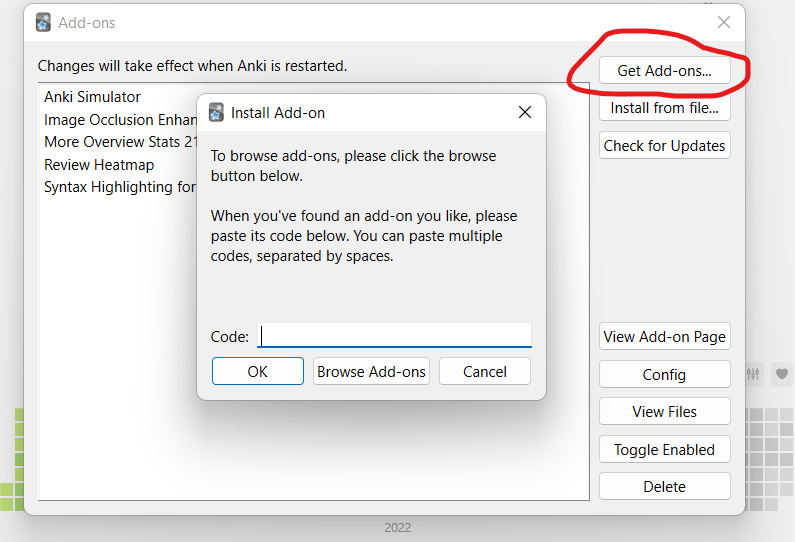Select the Review Heatmap add-on
The image size is (795, 542).
pyautogui.click(x=99, y=165)
